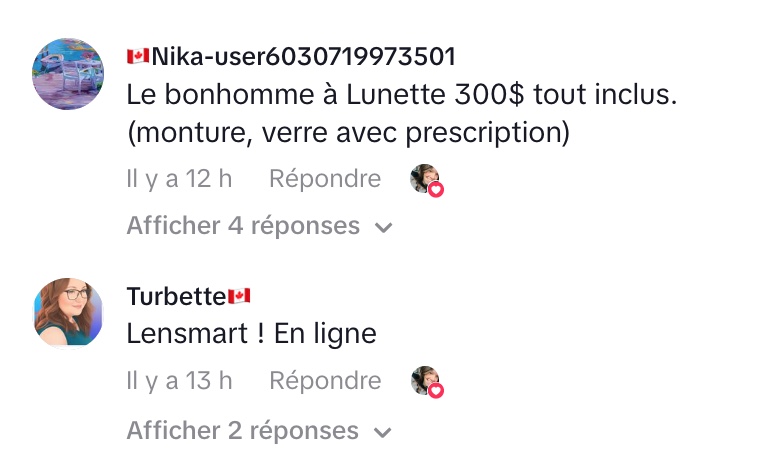Open Nika-user6030719973501's profile picture
Screen dimensions: 770x462
pyautogui.click(x=68, y=74)
